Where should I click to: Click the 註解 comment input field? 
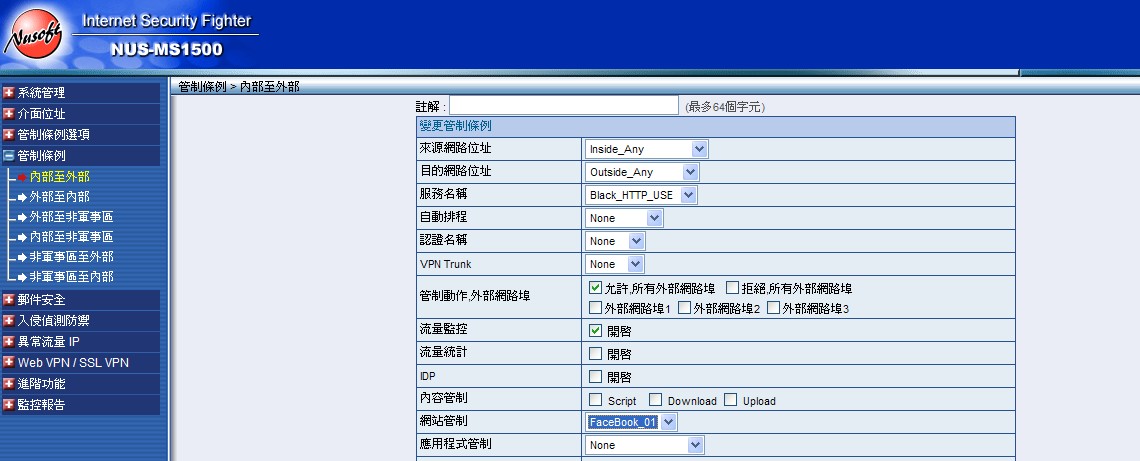pyautogui.click(x=564, y=105)
